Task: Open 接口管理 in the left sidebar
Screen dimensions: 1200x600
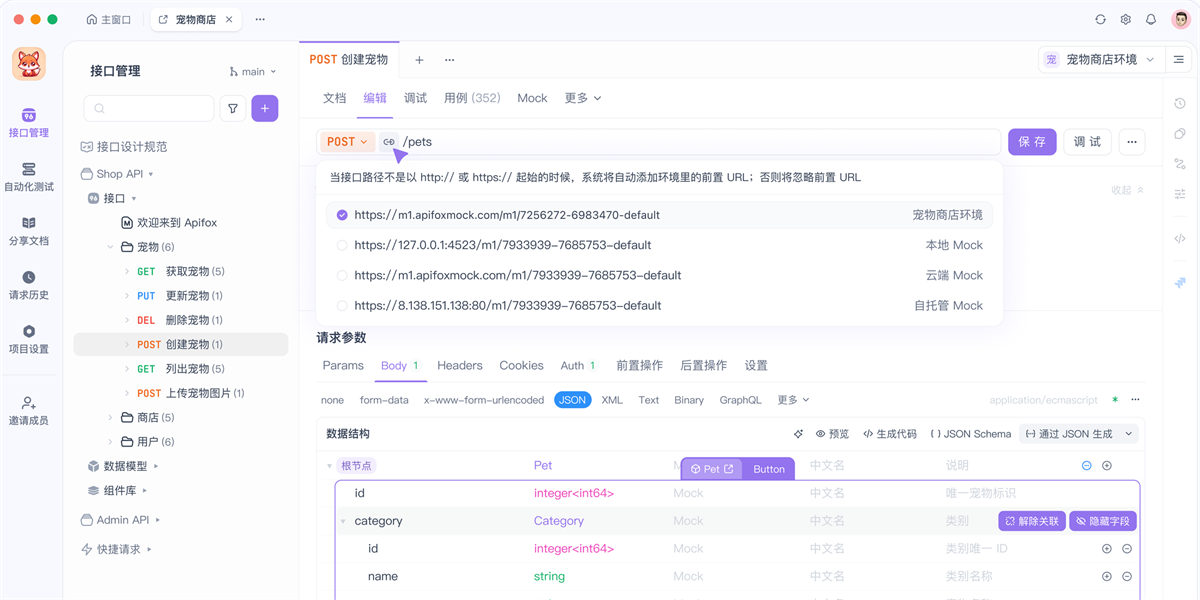Action: coord(29,123)
